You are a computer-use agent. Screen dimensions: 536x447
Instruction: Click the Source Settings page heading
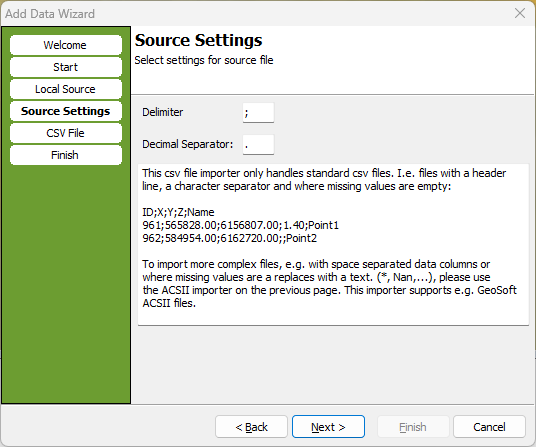198,40
